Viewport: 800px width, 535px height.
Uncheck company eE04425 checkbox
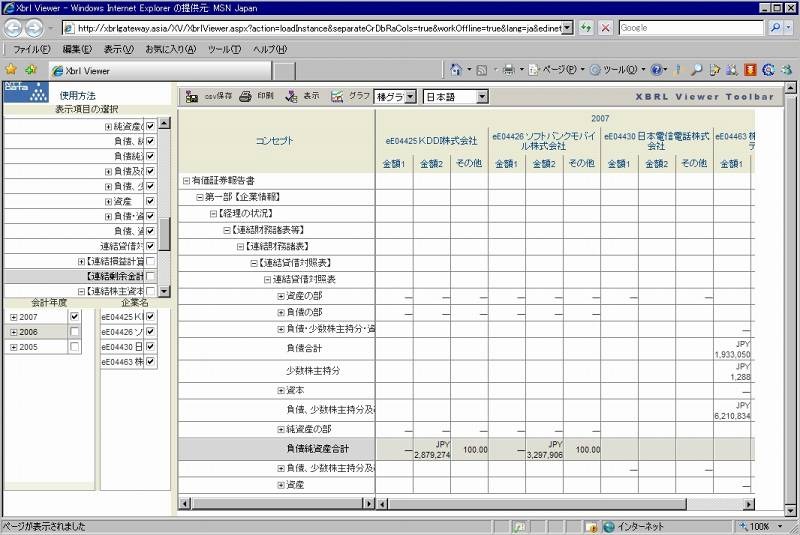[151, 317]
